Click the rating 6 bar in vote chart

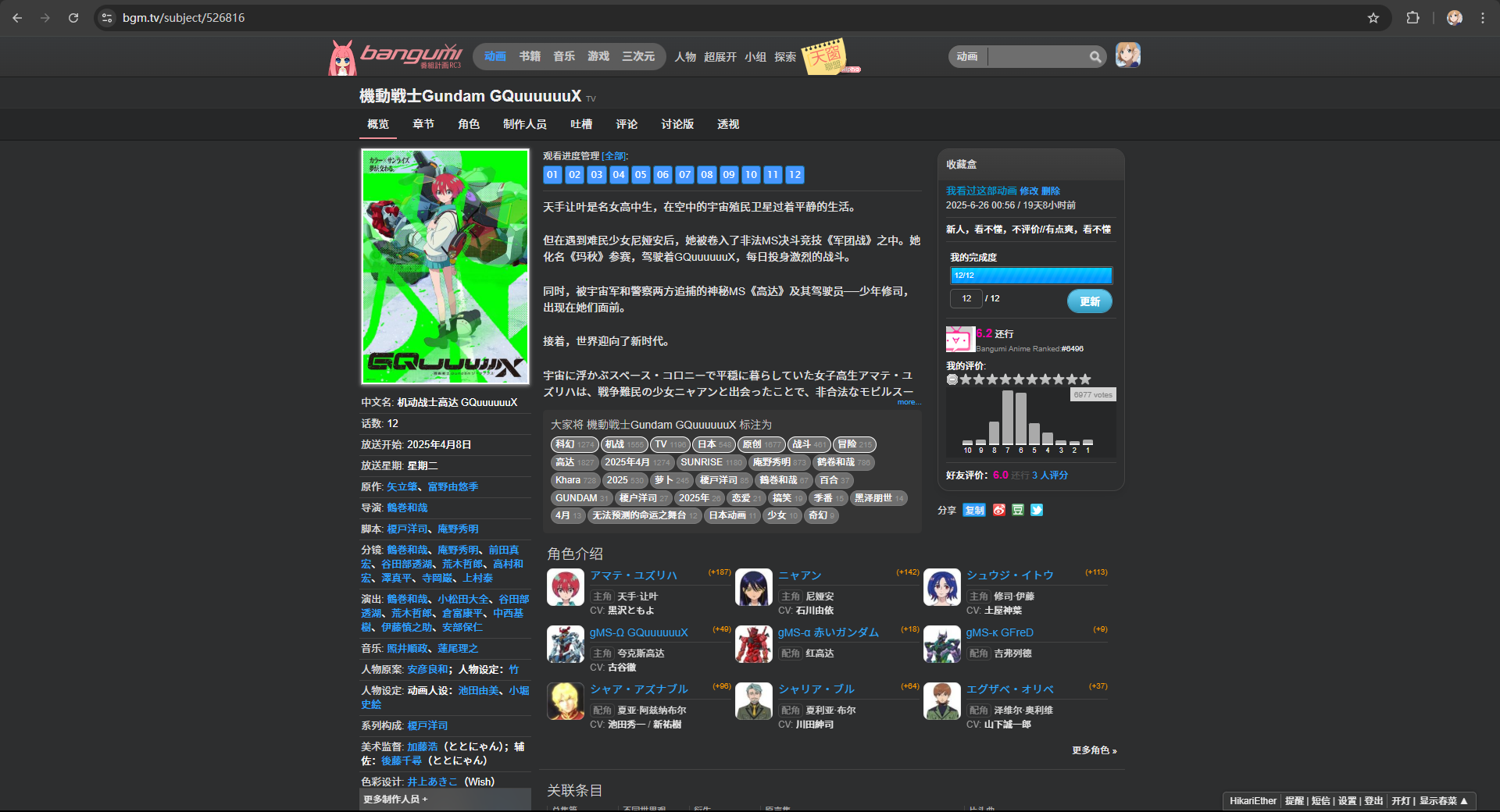pos(1021,418)
